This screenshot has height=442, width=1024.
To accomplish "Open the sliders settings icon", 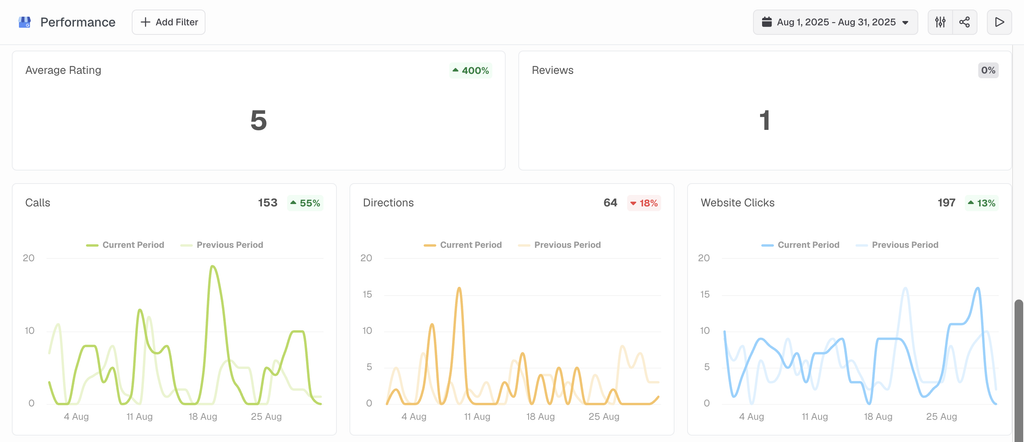I will click(x=940, y=22).
